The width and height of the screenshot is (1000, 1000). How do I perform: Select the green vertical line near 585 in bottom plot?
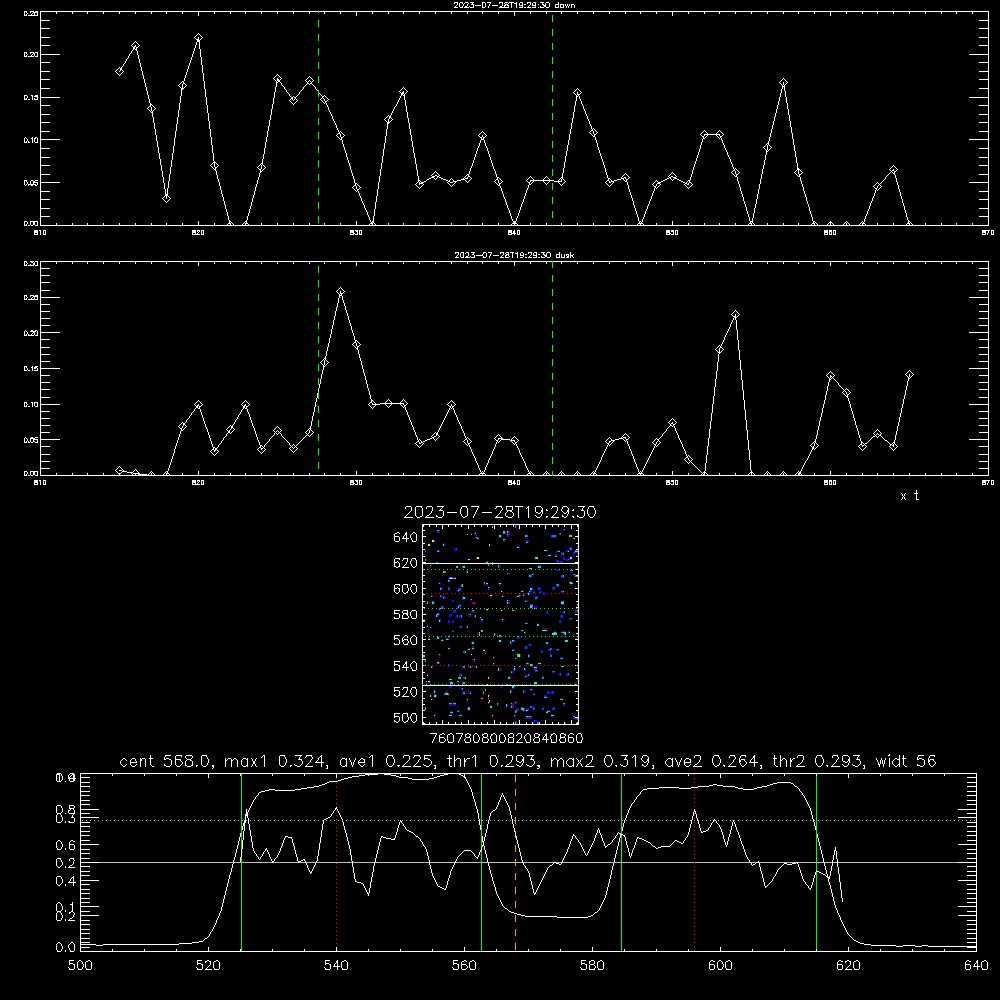pos(621,862)
